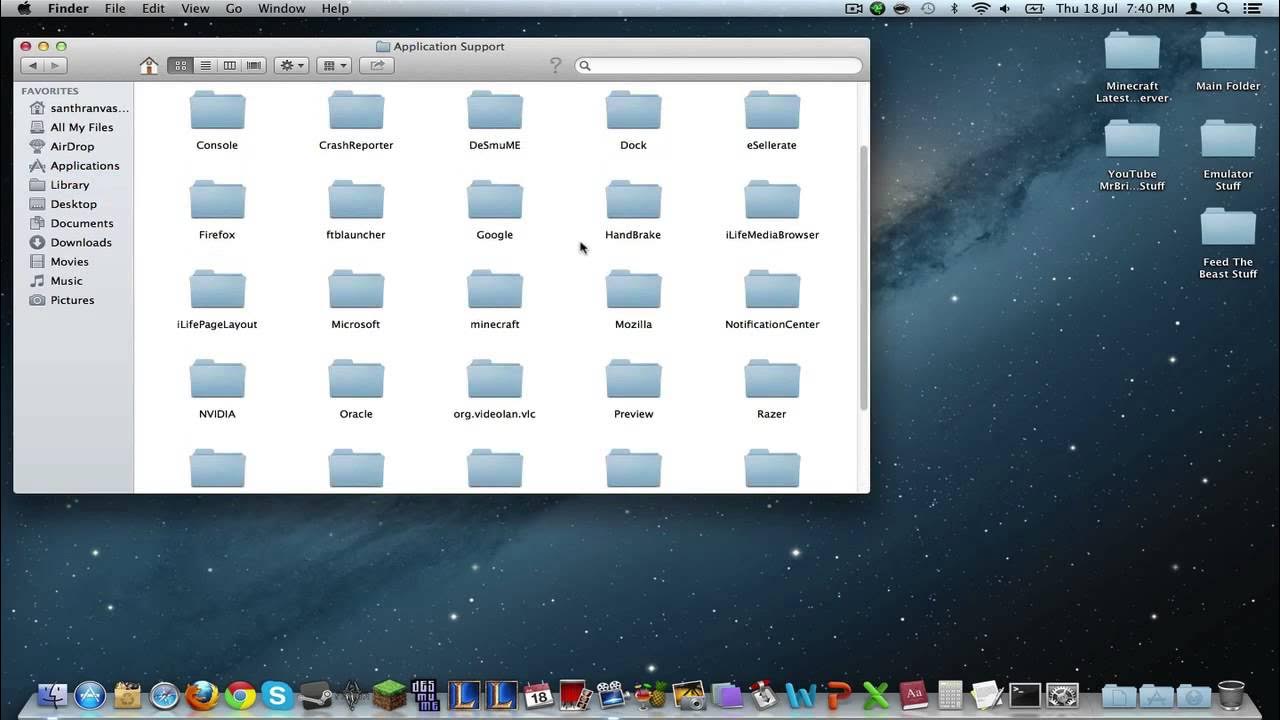Switch Finder to list view
1280x720 pixels.
pyautogui.click(x=205, y=65)
